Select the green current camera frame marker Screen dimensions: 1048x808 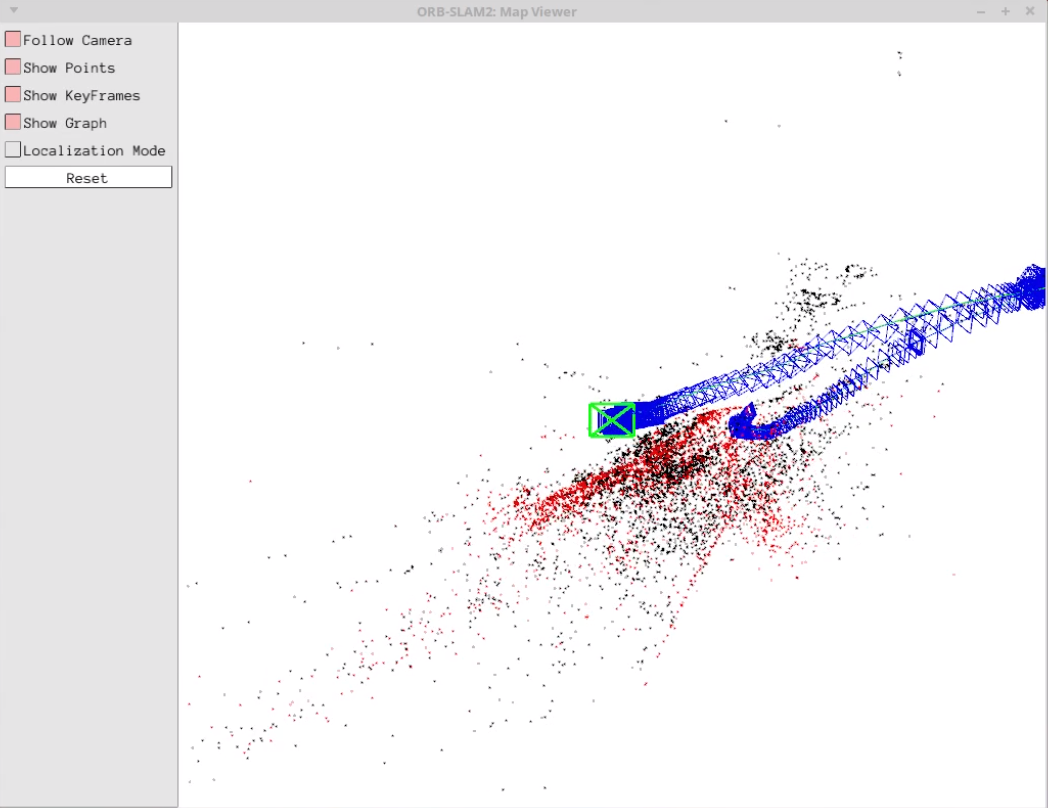(612, 420)
